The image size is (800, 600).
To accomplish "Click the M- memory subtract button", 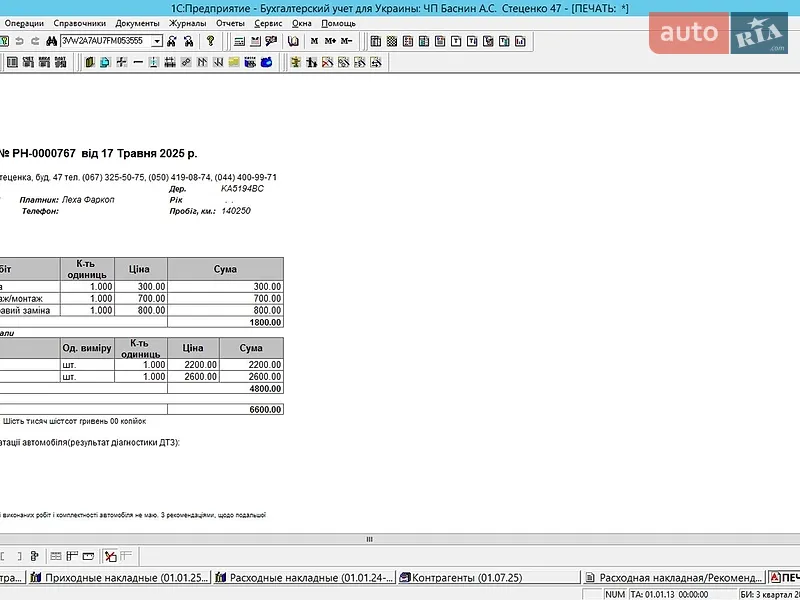I will tap(346, 41).
